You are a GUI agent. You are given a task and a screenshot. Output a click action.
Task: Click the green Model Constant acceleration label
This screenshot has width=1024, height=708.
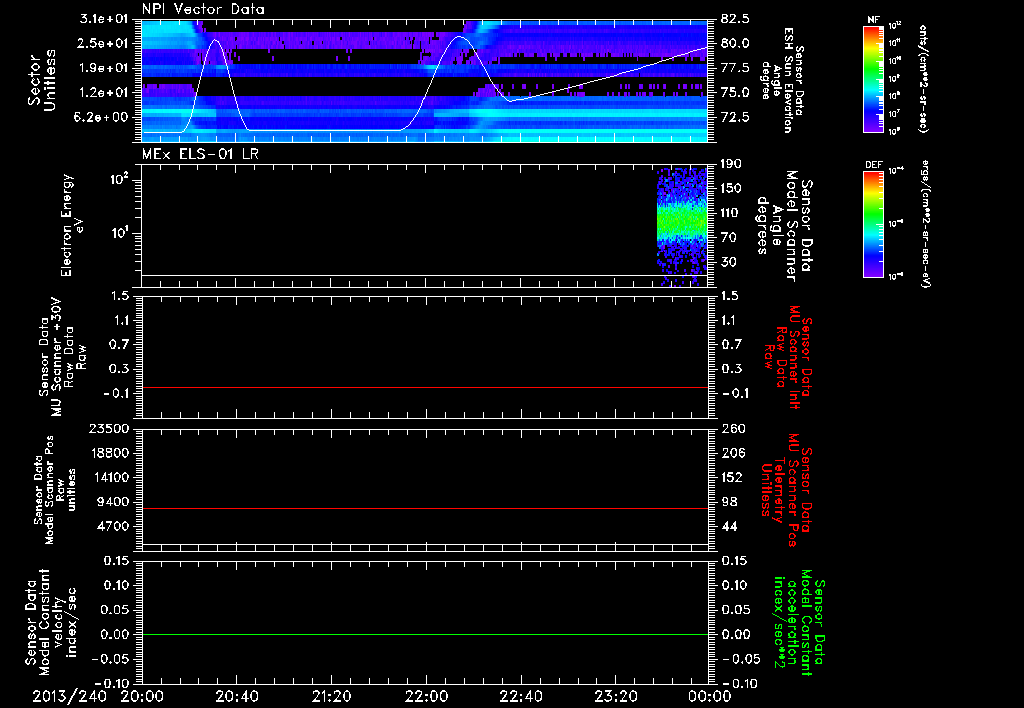[798, 623]
